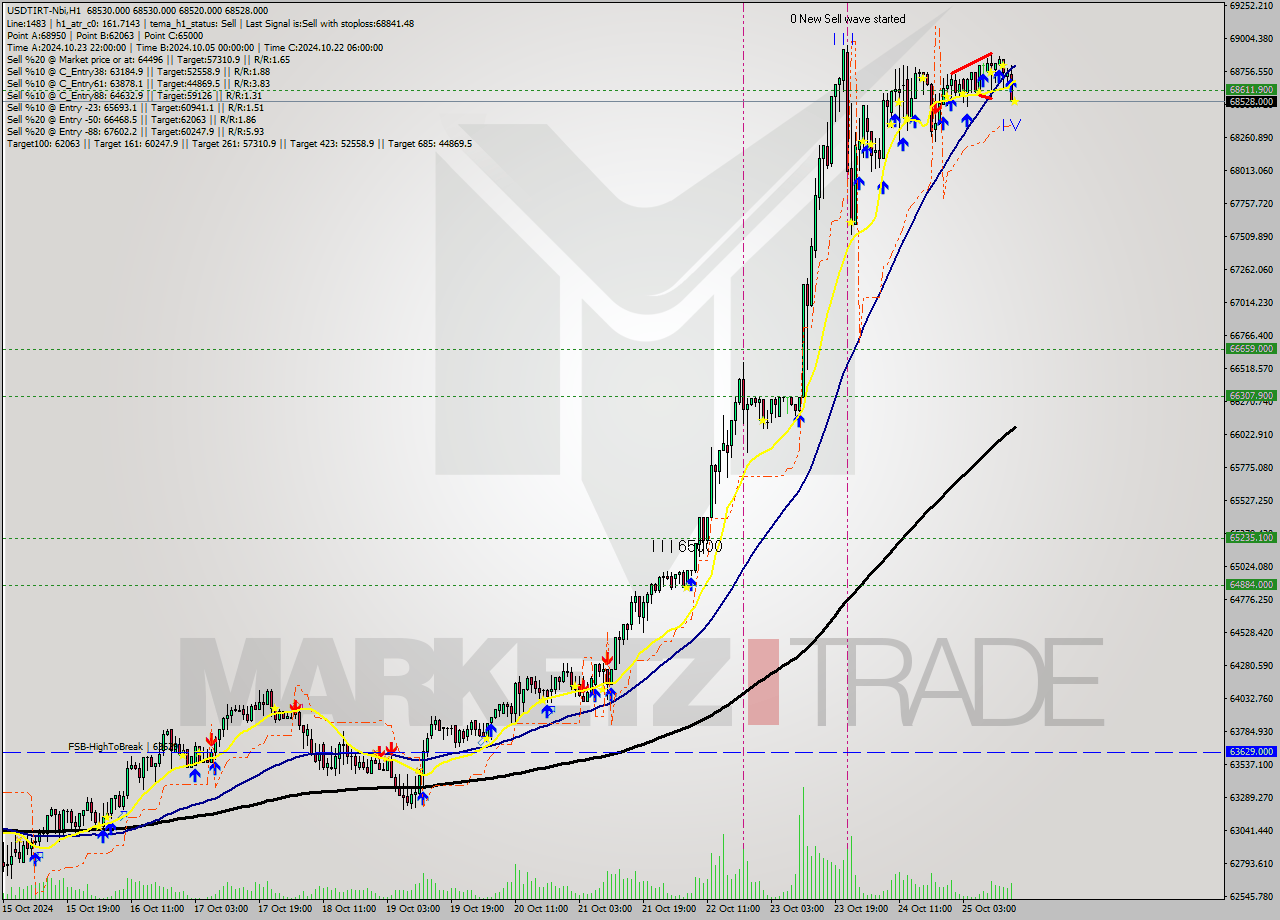The height and width of the screenshot is (920, 1280).
Task: Click the '0 New Sell wave started' label
Action: click(x=847, y=19)
